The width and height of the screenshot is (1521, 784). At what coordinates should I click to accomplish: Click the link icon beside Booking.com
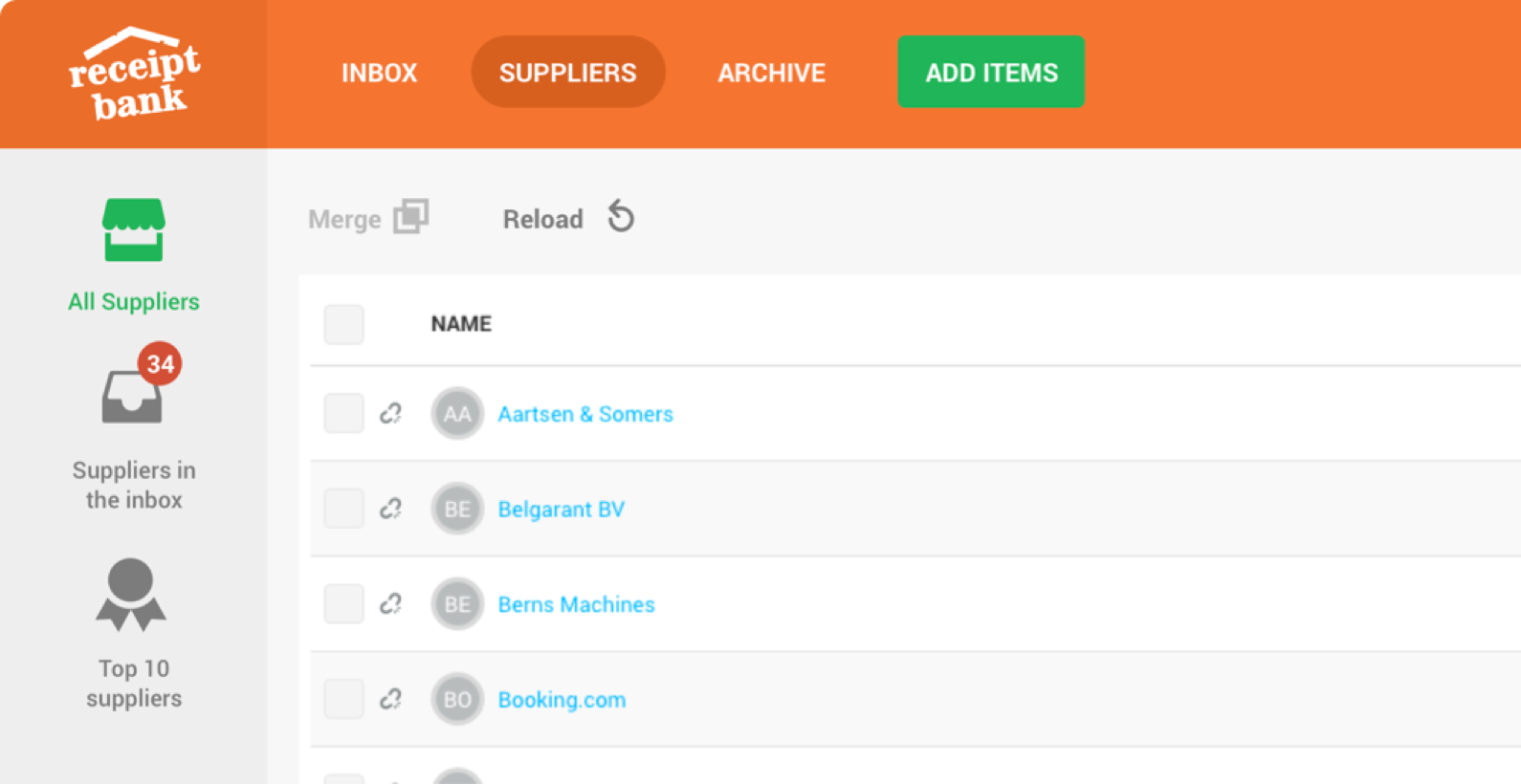coord(390,699)
